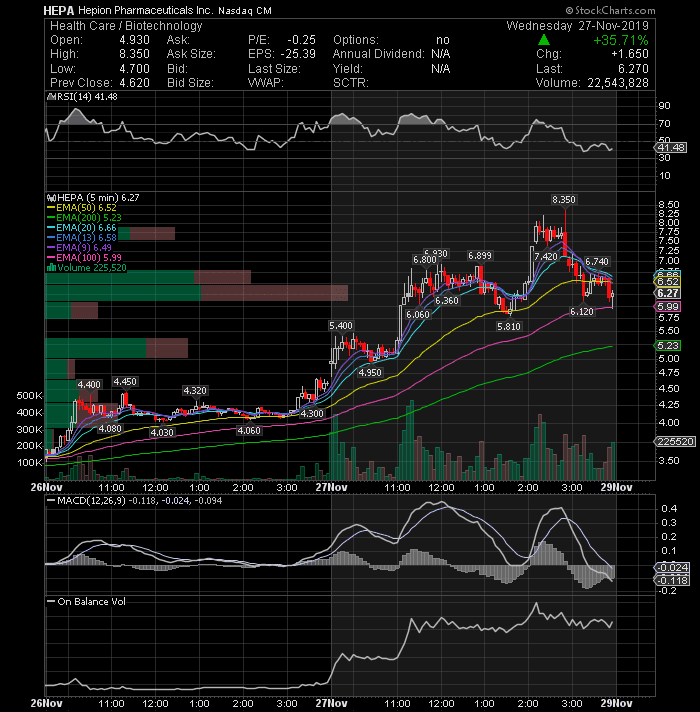Click the candlestick icon before HEPA (5 min)

coord(51,198)
